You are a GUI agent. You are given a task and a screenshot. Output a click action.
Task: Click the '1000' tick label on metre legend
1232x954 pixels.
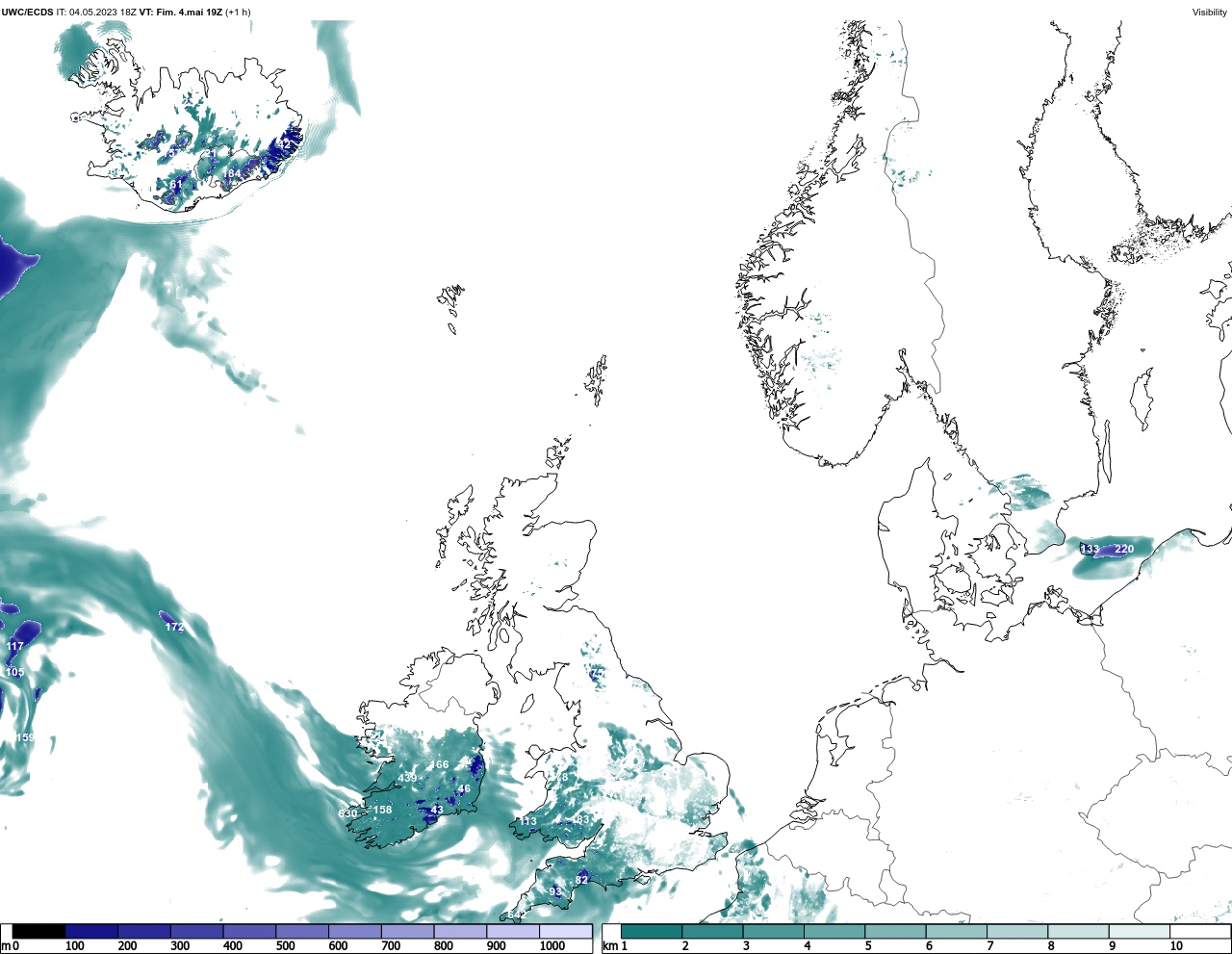click(x=552, y=946)
